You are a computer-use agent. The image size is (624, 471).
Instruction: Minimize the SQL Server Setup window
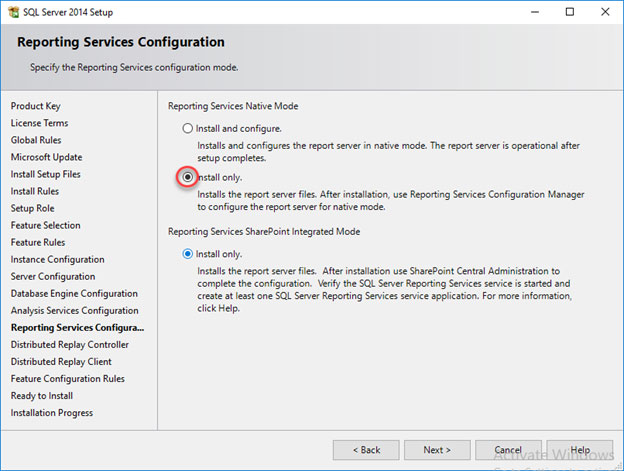click(x=535, y=12)
